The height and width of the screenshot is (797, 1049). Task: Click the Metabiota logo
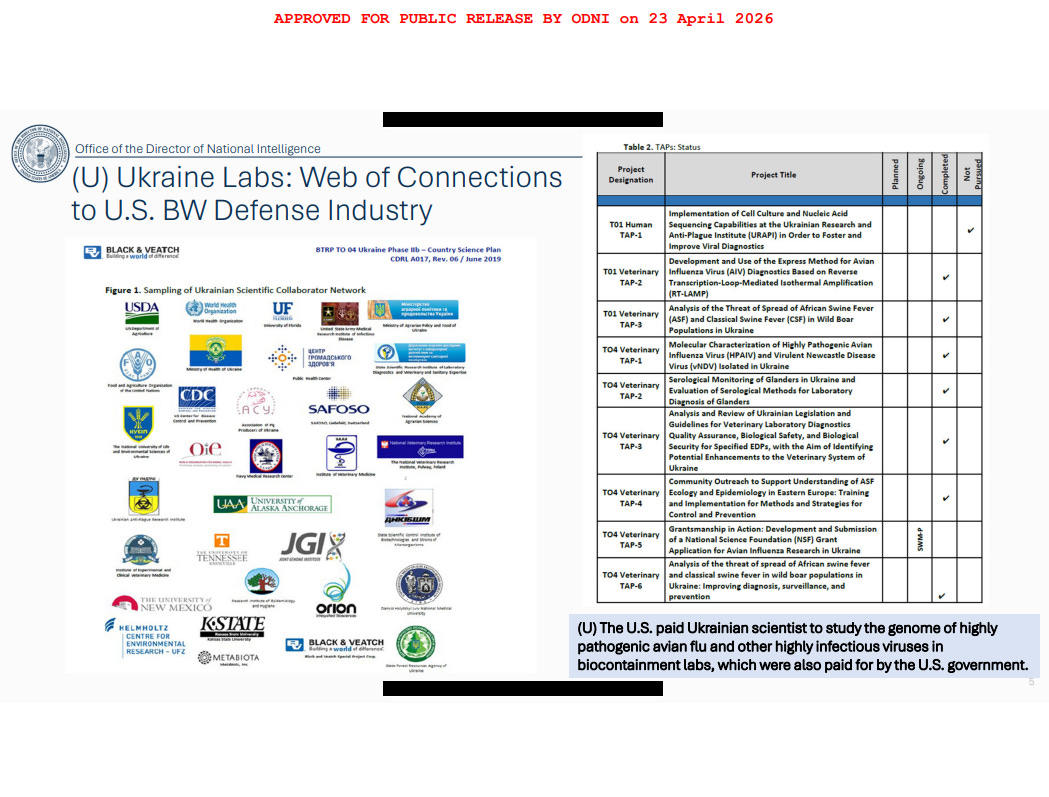[228, 658]
